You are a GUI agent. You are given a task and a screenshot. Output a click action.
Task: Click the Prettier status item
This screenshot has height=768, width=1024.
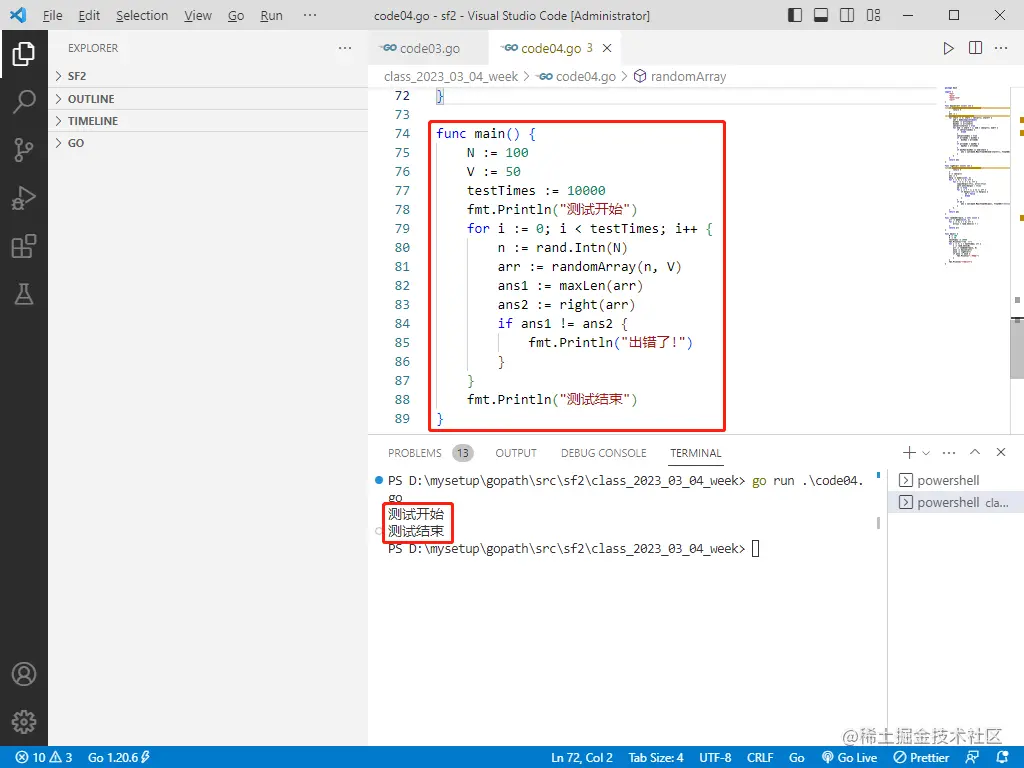921,758
